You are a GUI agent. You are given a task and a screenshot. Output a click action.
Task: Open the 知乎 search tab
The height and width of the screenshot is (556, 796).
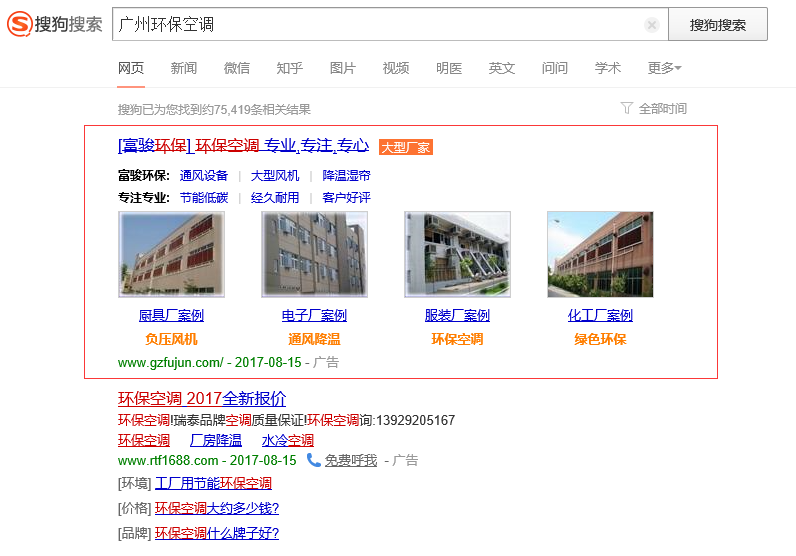coord(290,68)
